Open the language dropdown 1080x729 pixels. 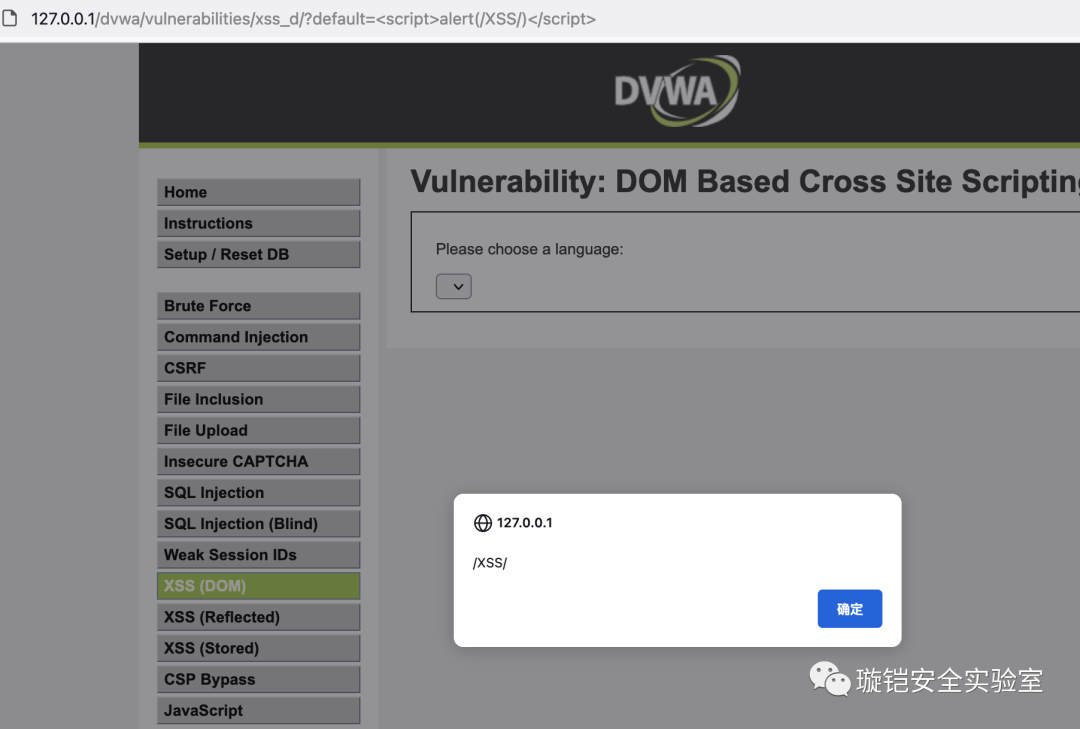453,287
